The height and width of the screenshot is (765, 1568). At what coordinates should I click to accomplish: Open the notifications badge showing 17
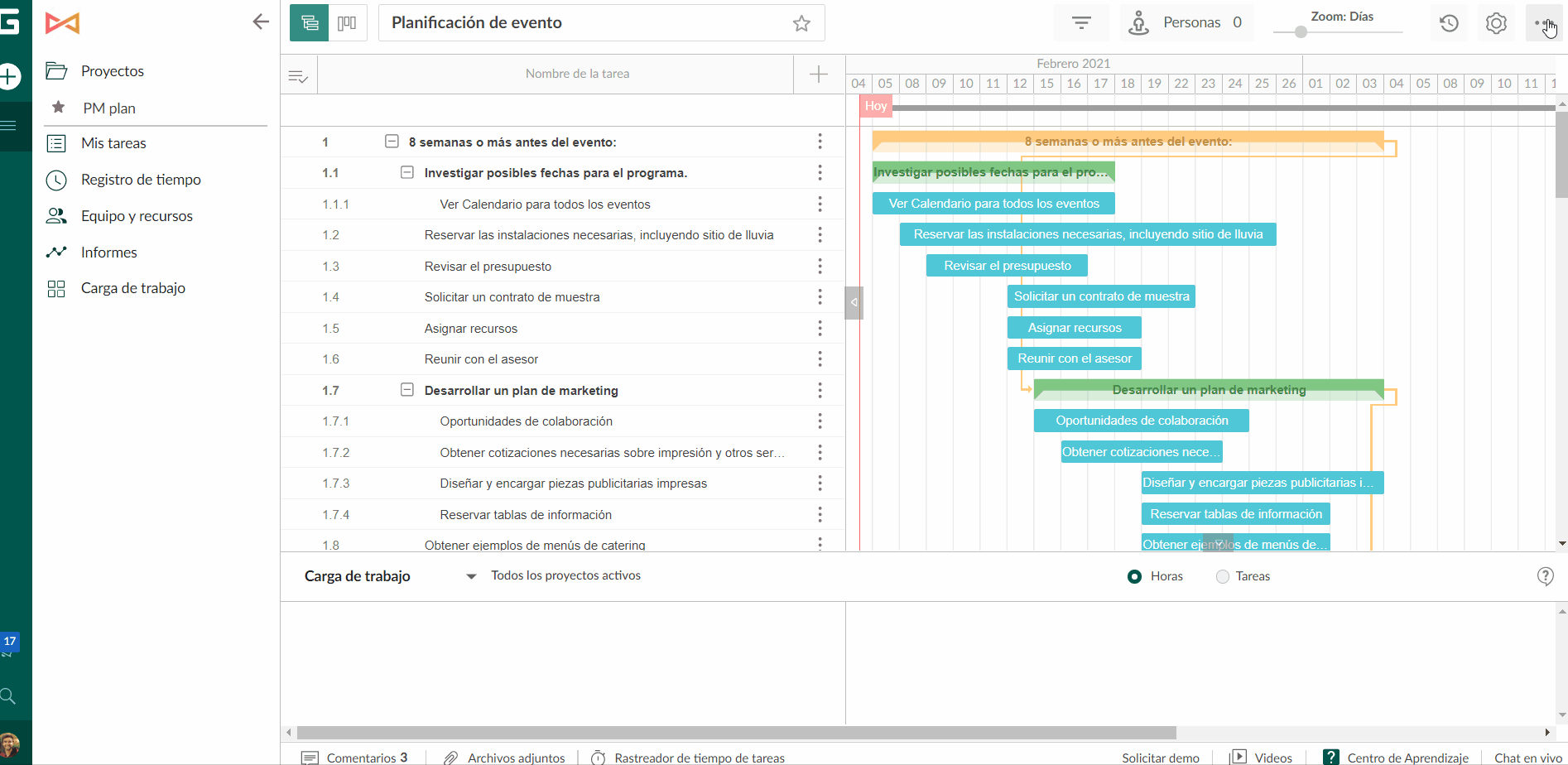coord(9,641)
